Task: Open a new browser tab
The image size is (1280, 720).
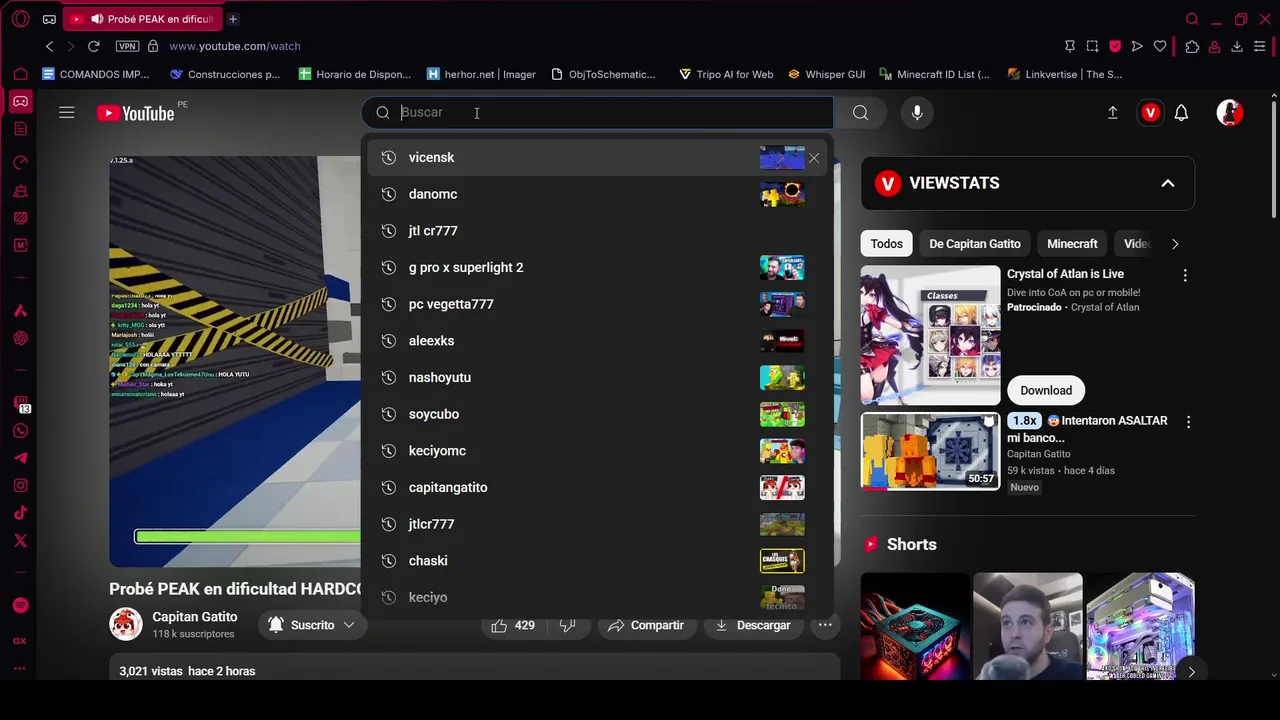Action: (232, 19)
